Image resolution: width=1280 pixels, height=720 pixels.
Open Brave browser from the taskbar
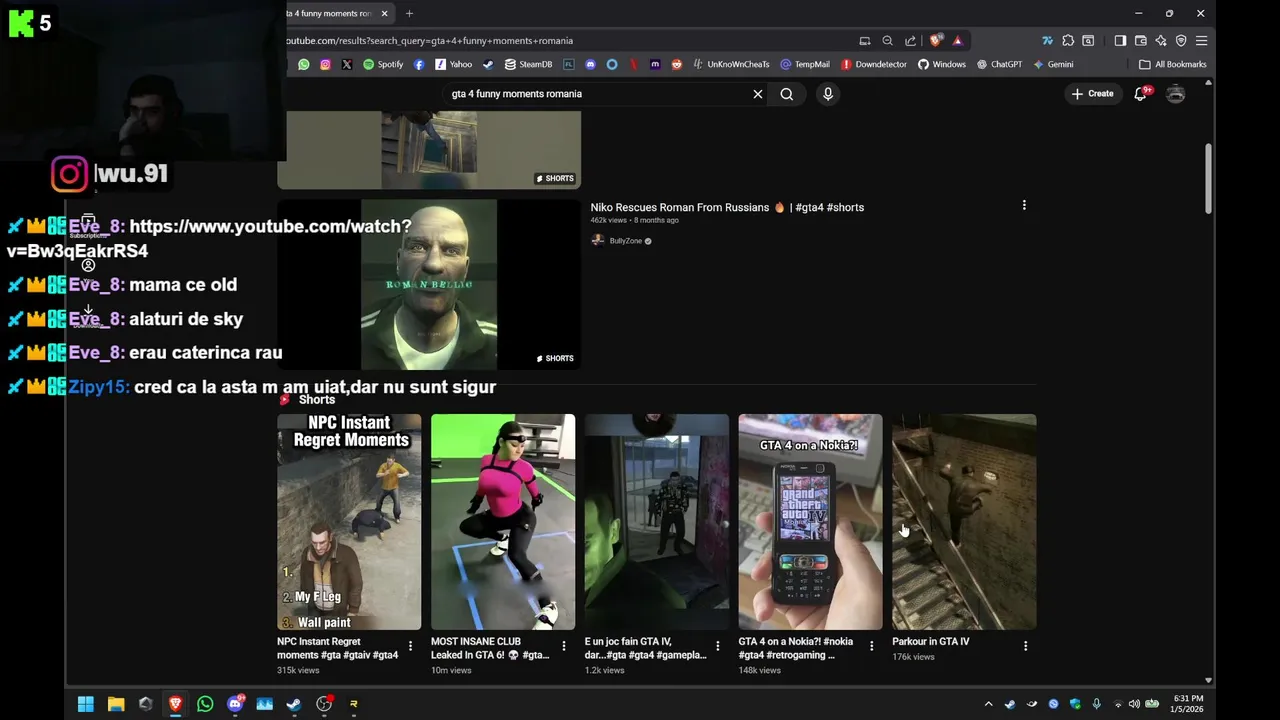pyautogui.click(x=175, y=704)
